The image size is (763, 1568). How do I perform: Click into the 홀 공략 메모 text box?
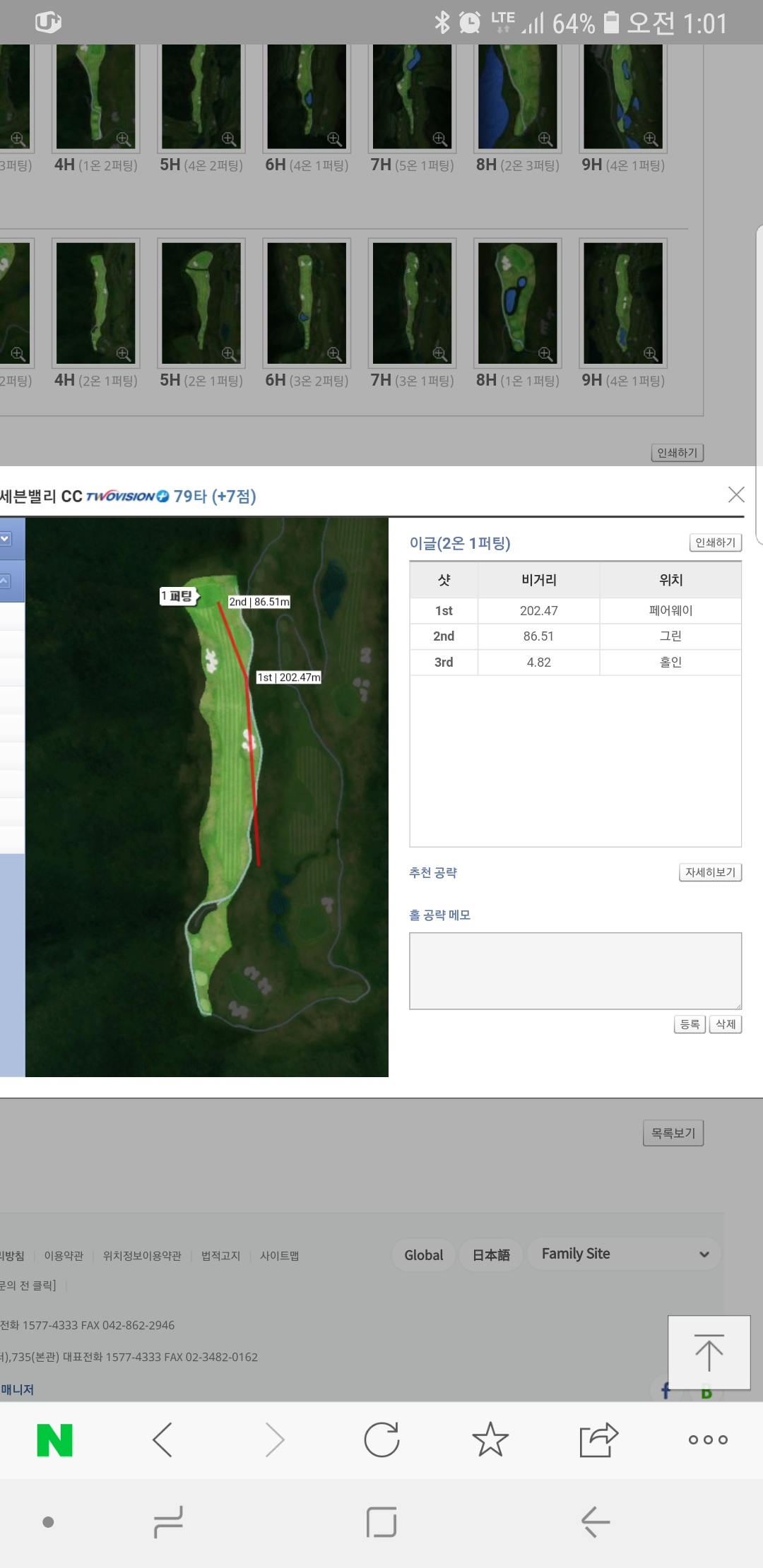[x=575, y=970]
